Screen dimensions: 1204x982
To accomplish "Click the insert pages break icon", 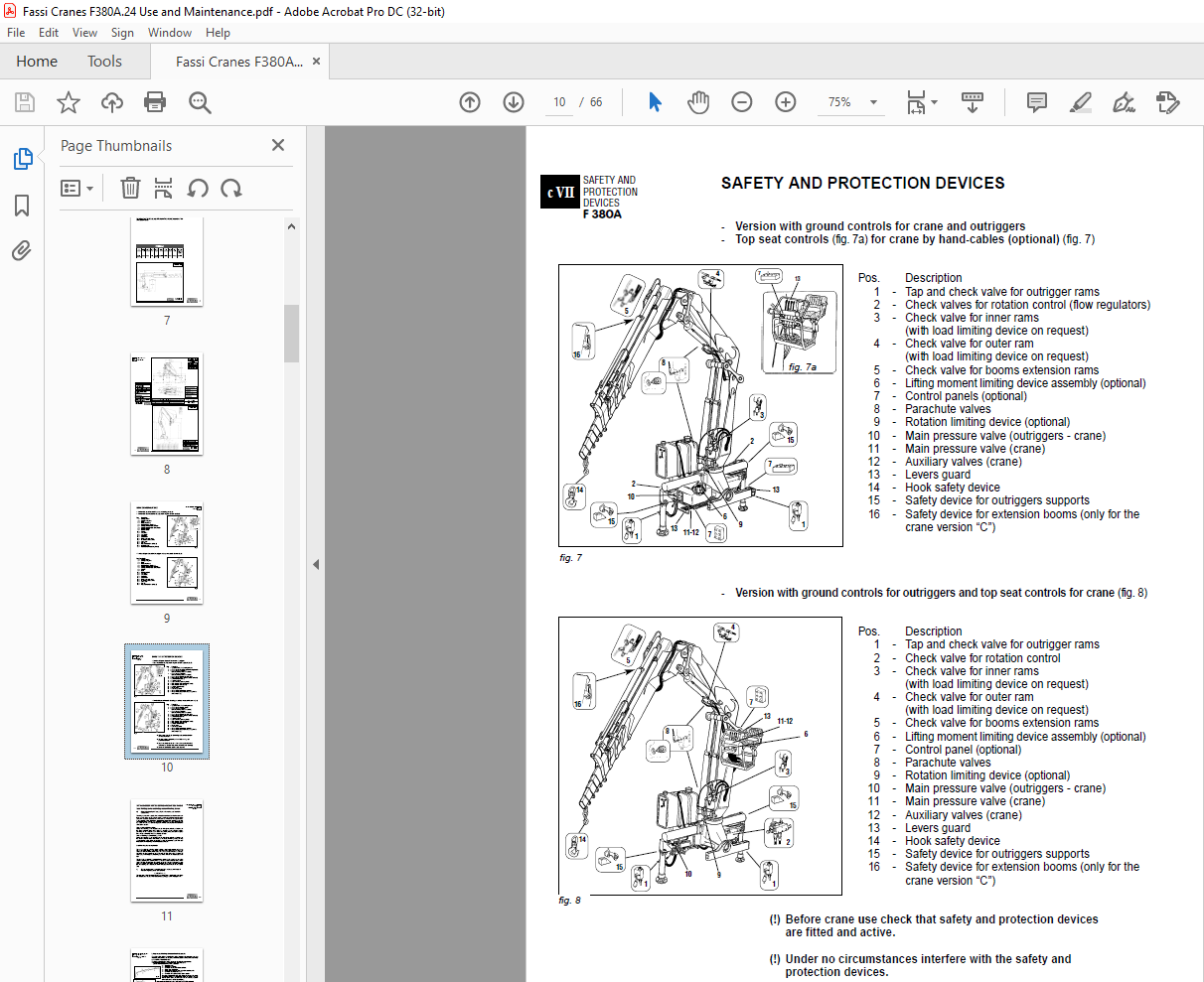I will (164, 188).
